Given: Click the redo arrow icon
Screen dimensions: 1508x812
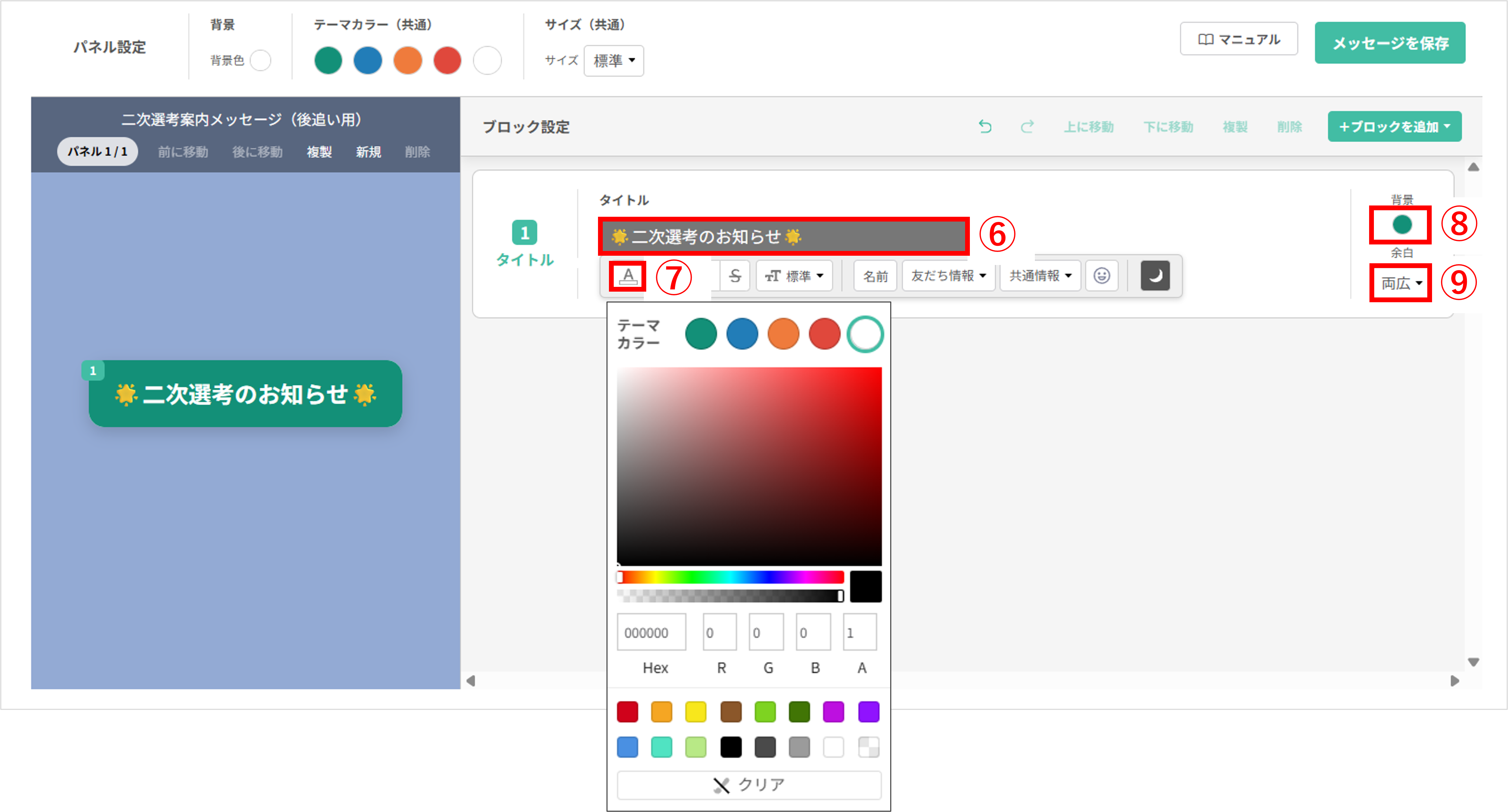Looking at the screenshot, I should pos(1027,127).
